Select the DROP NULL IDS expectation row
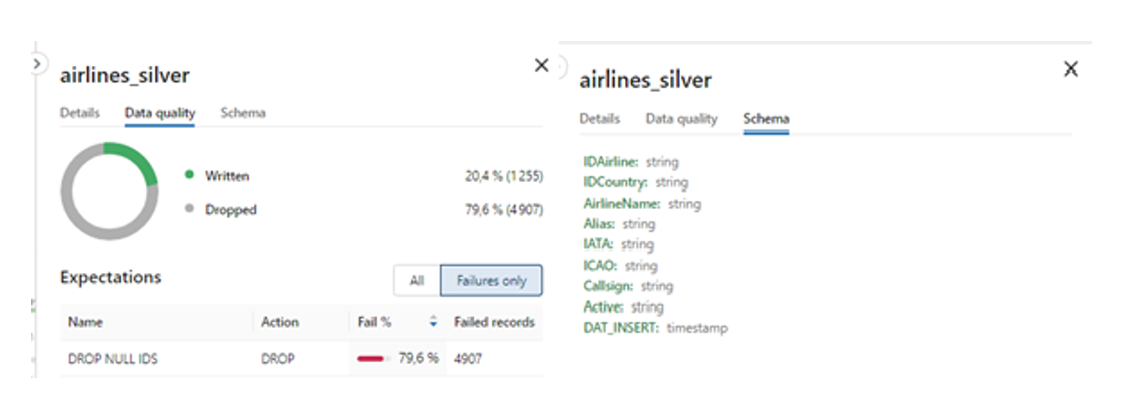1136x398 pixels. [x=301, y=358]
